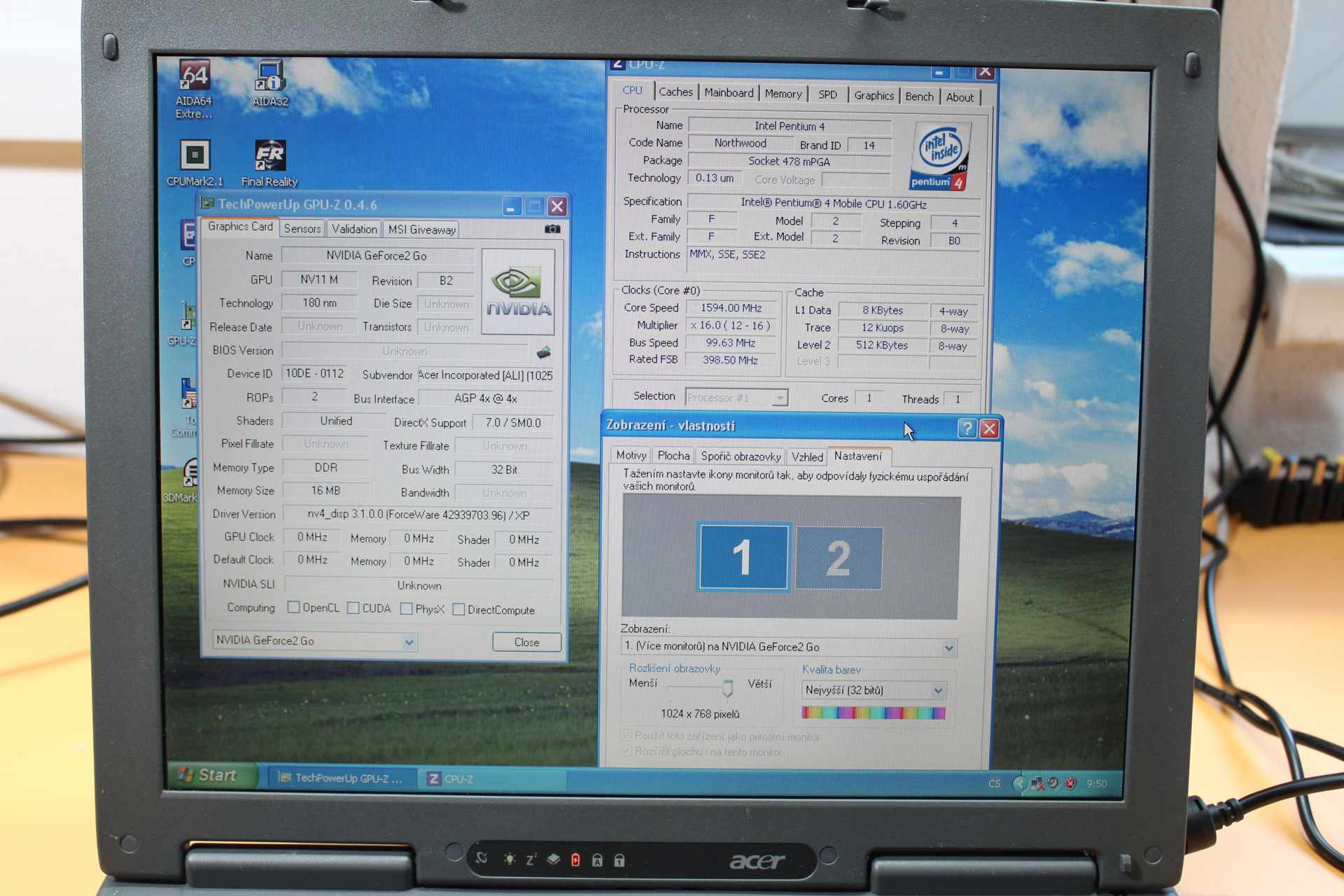Image resolution: width=1344 pixels, height=896 pixels.
Task: Click the Core Speed value 1594.00 MHz
Action: [x=731, y=307]
